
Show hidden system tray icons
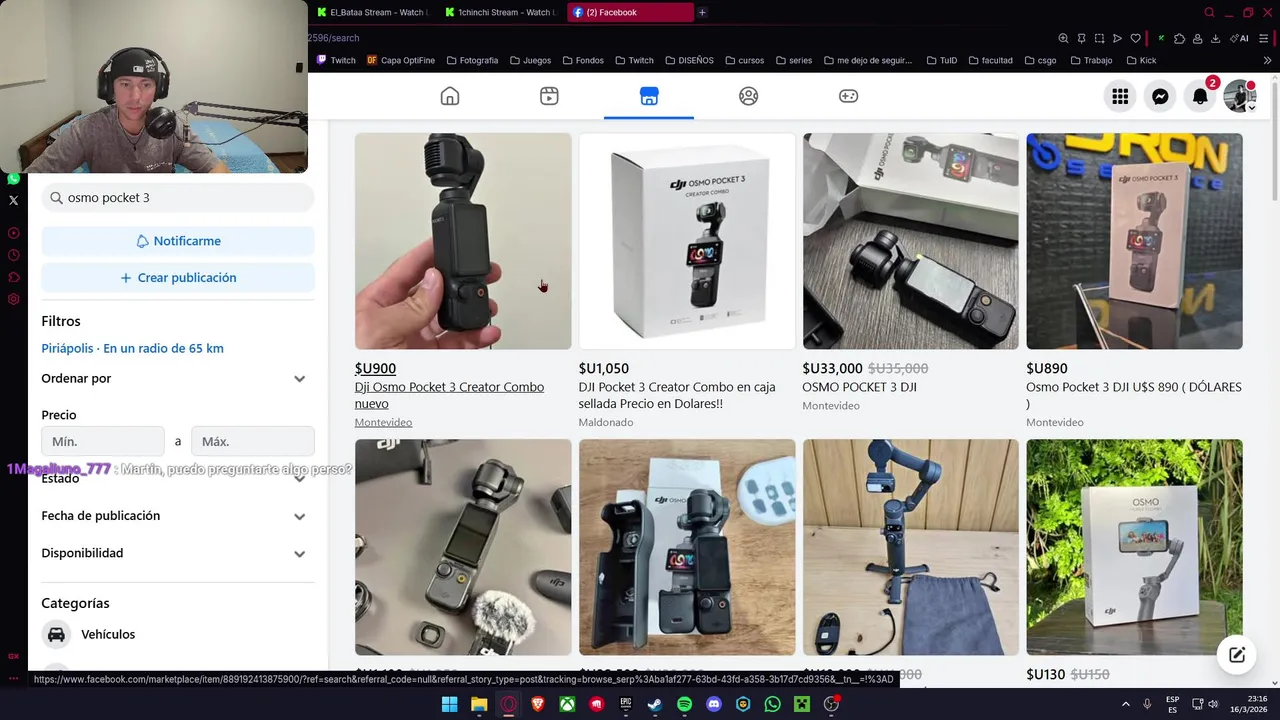click(1126, 704)
